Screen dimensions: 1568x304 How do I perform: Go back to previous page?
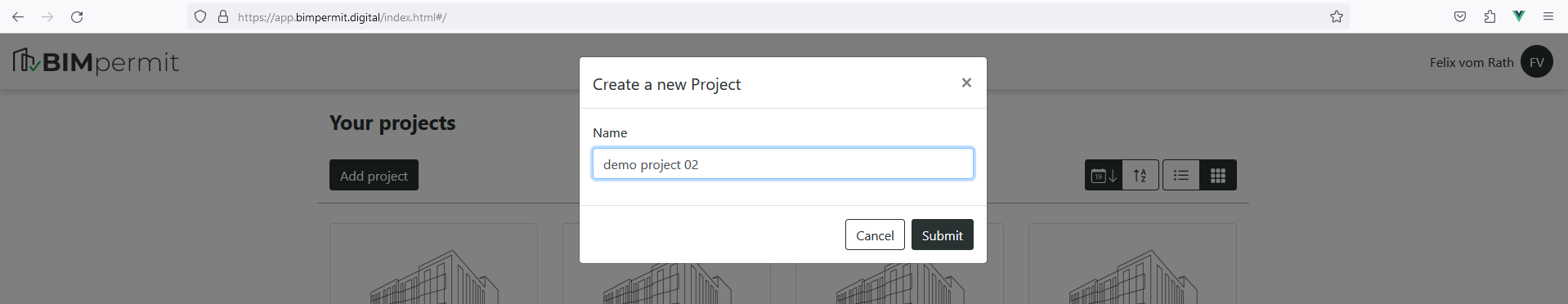pyautogui.click(x=18, y=16)
